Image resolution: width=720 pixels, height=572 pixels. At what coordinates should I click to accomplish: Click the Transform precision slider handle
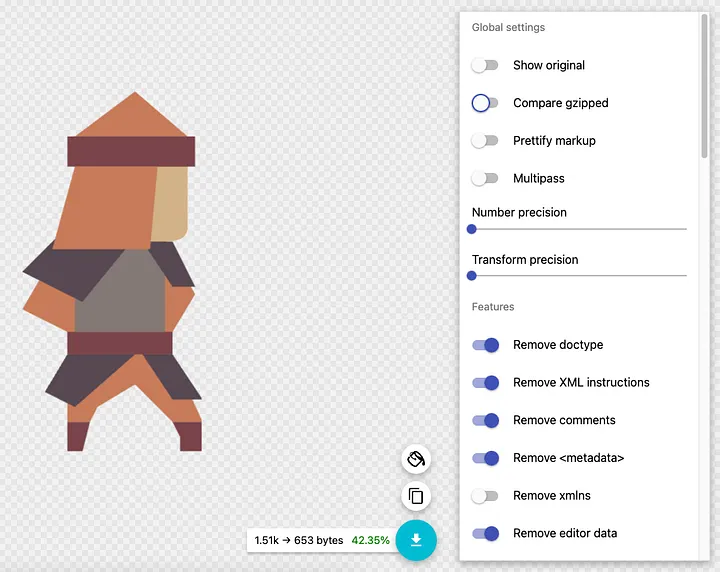(472, 276)
